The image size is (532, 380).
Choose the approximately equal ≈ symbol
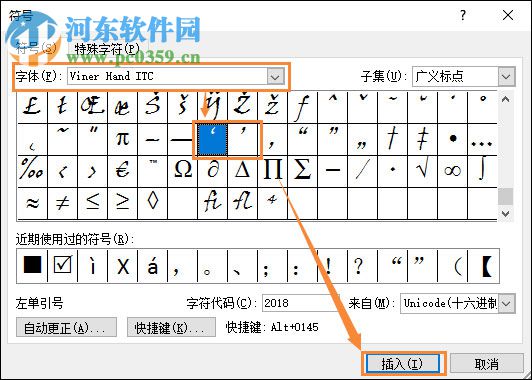(x=32, y=203)
